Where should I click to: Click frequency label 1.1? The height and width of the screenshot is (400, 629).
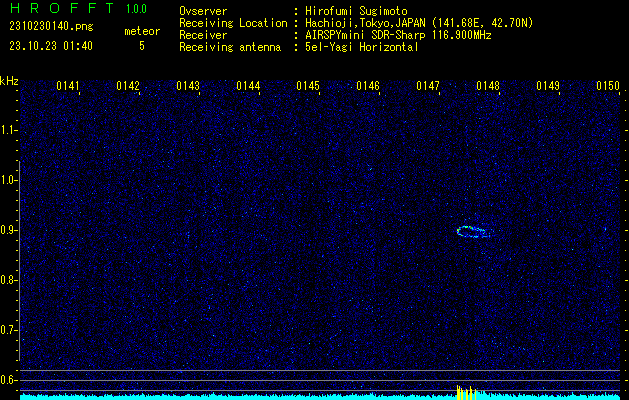tap(8, 130)
